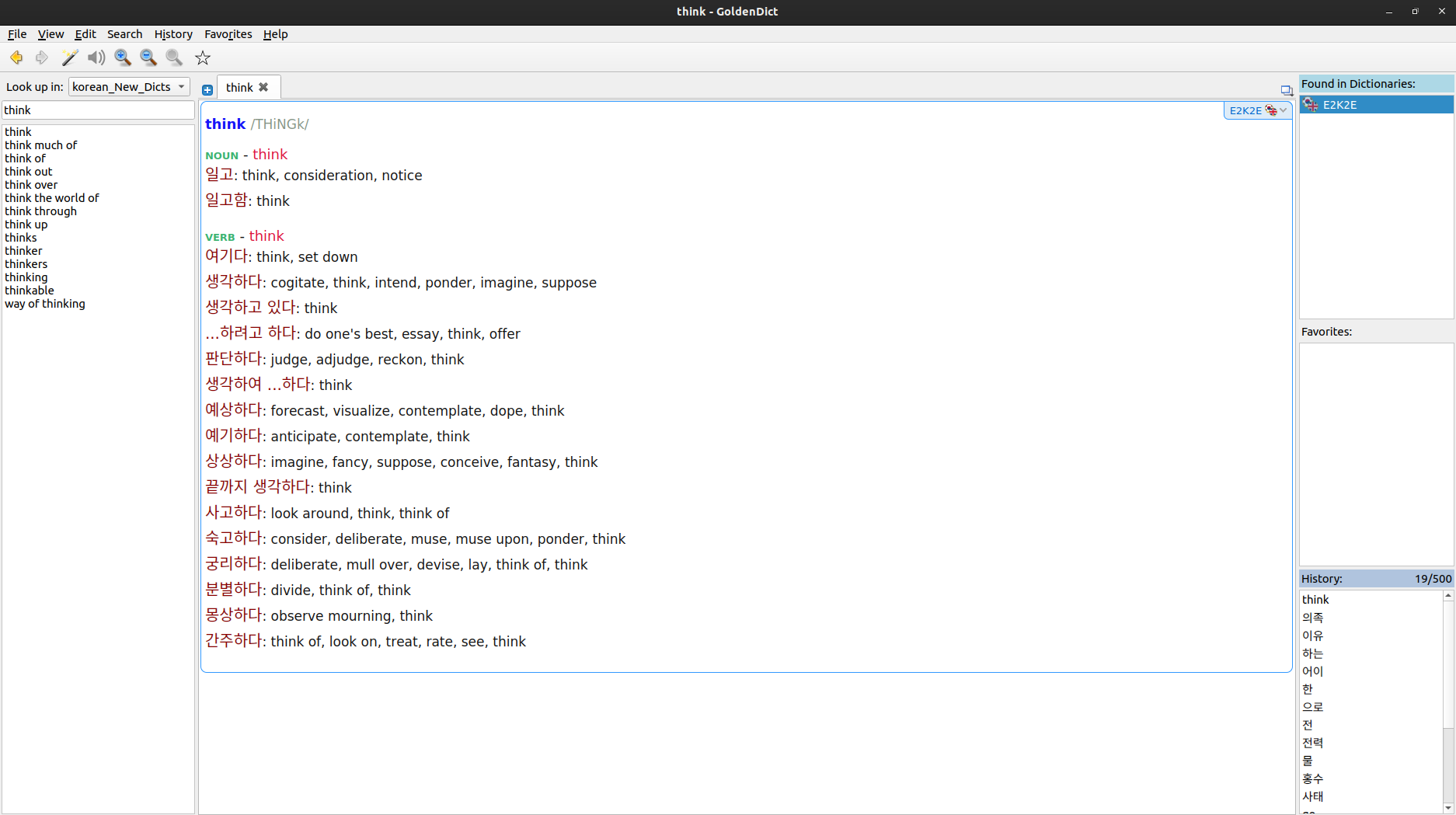Viewport: 1456px width, 815px height.
Task: Expand the E2K2E dictionary dropdown in article
Action: 1283,110
